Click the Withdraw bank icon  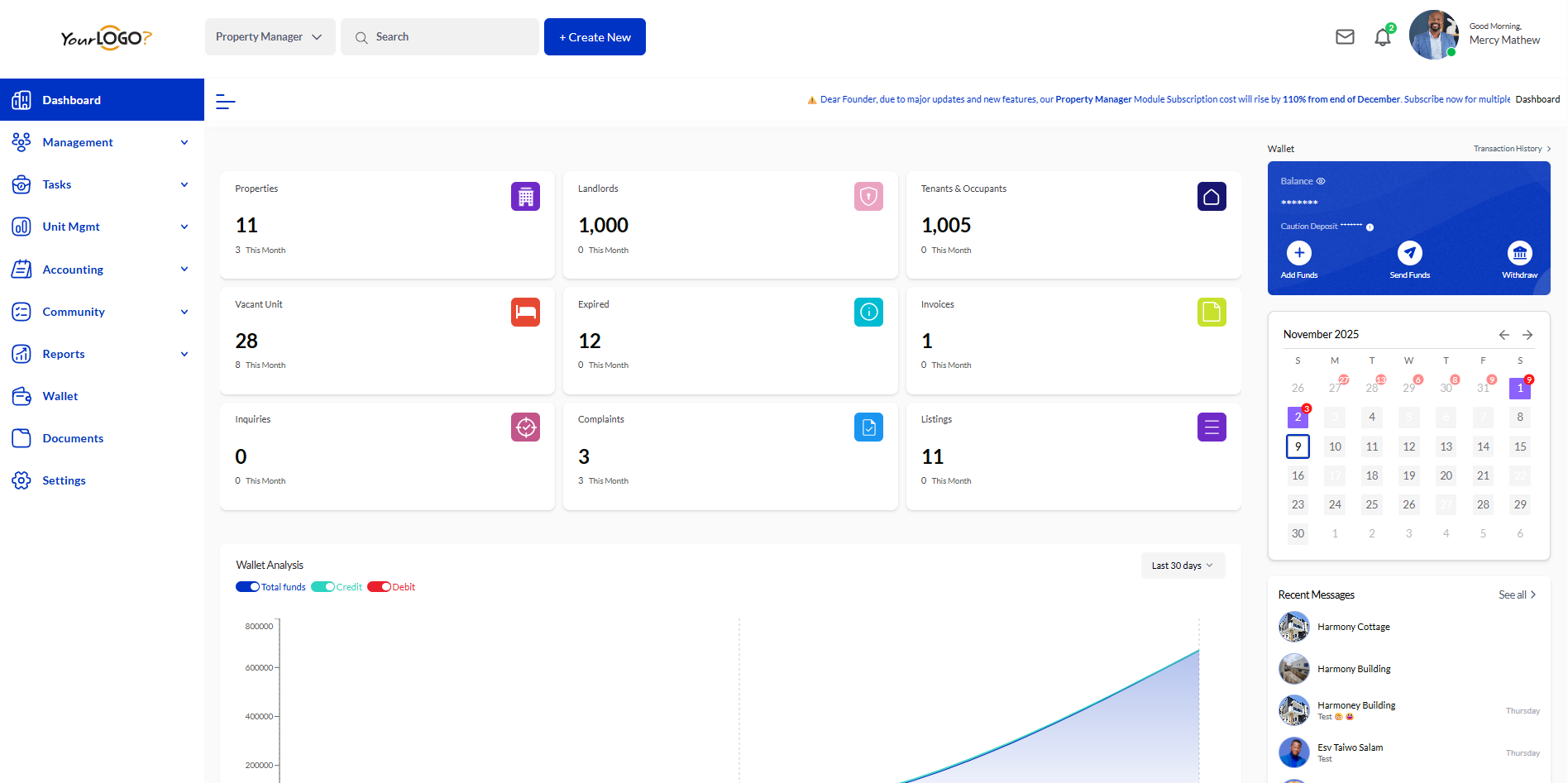point(1520,253)
